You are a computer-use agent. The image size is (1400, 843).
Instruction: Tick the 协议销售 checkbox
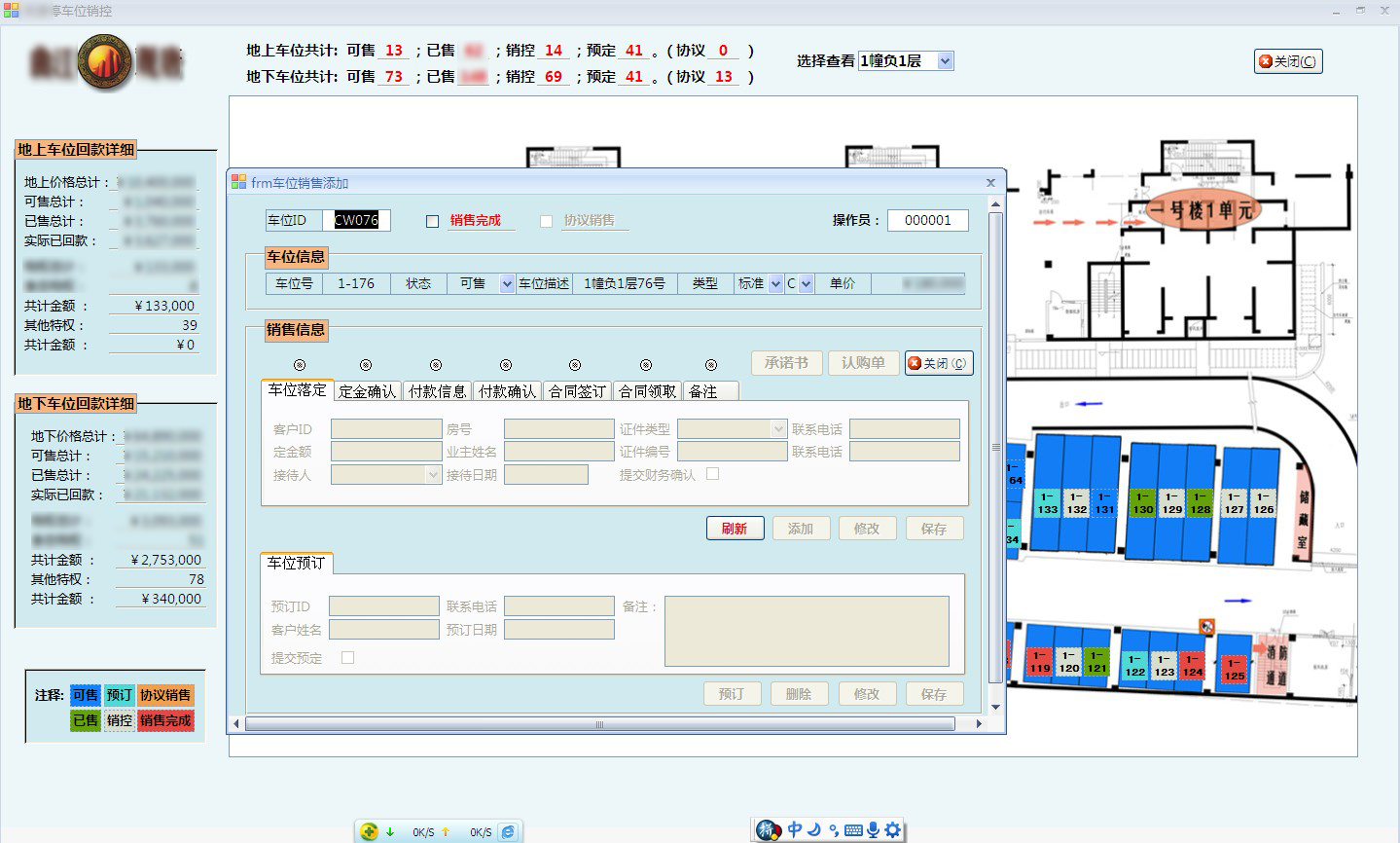(x=546, y=221)
